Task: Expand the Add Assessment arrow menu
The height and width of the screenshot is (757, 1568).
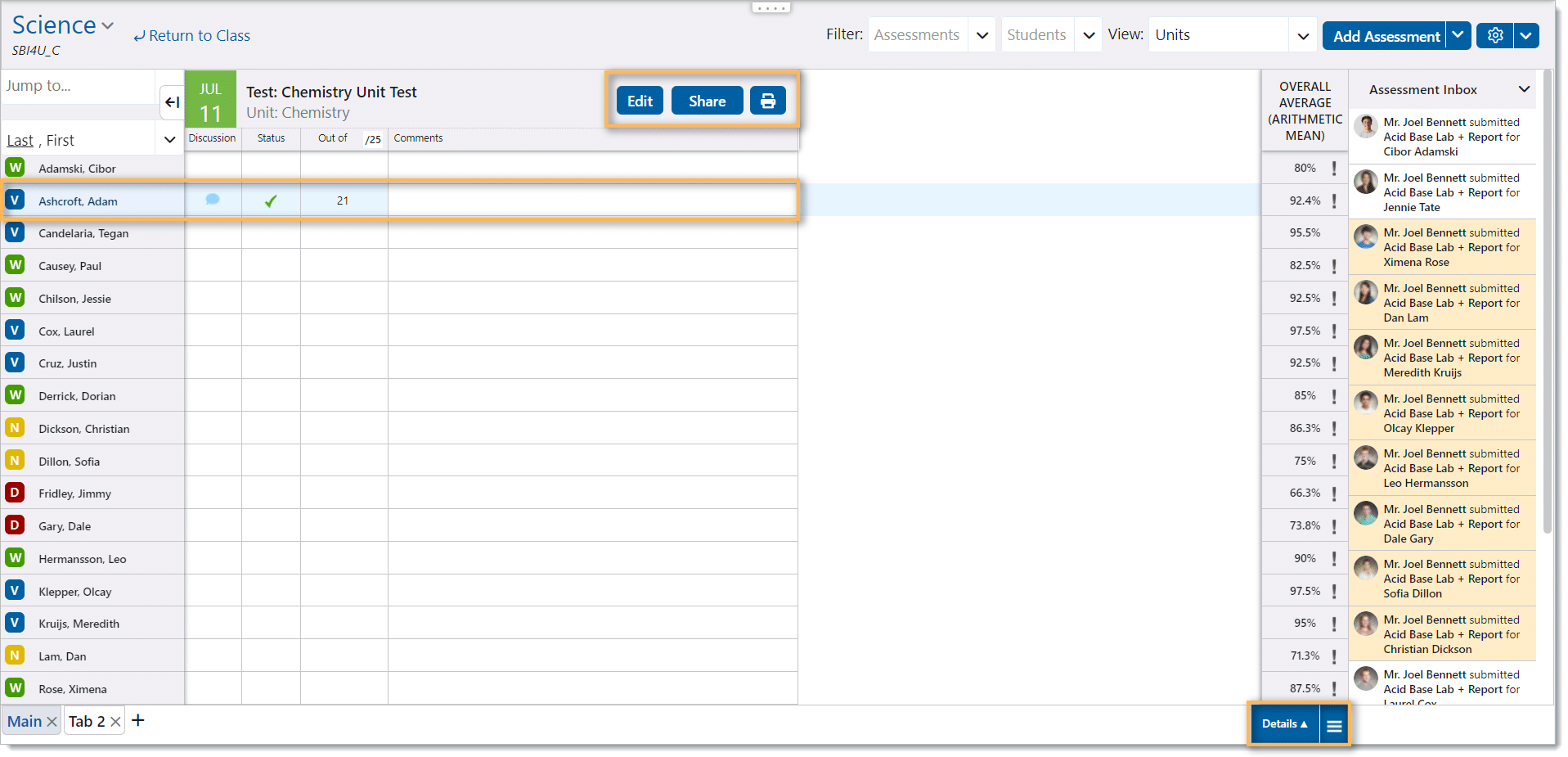Action: coord(1458,35)
